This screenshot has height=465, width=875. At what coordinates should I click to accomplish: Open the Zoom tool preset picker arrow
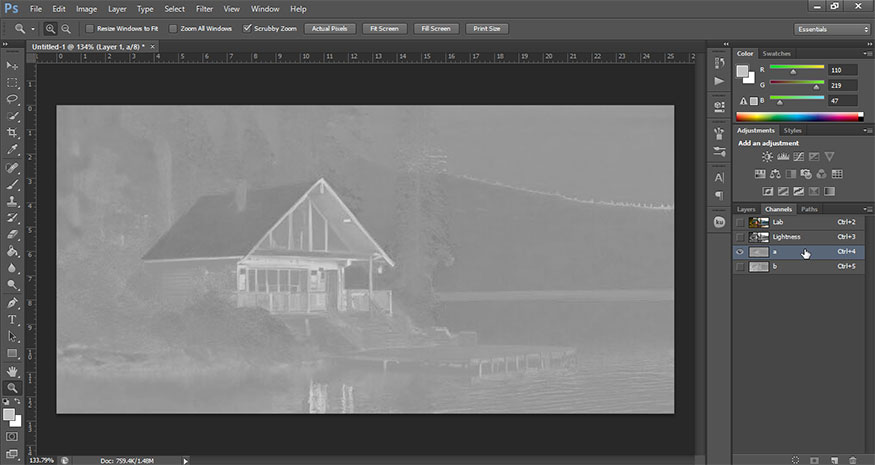tap(32, 29)
